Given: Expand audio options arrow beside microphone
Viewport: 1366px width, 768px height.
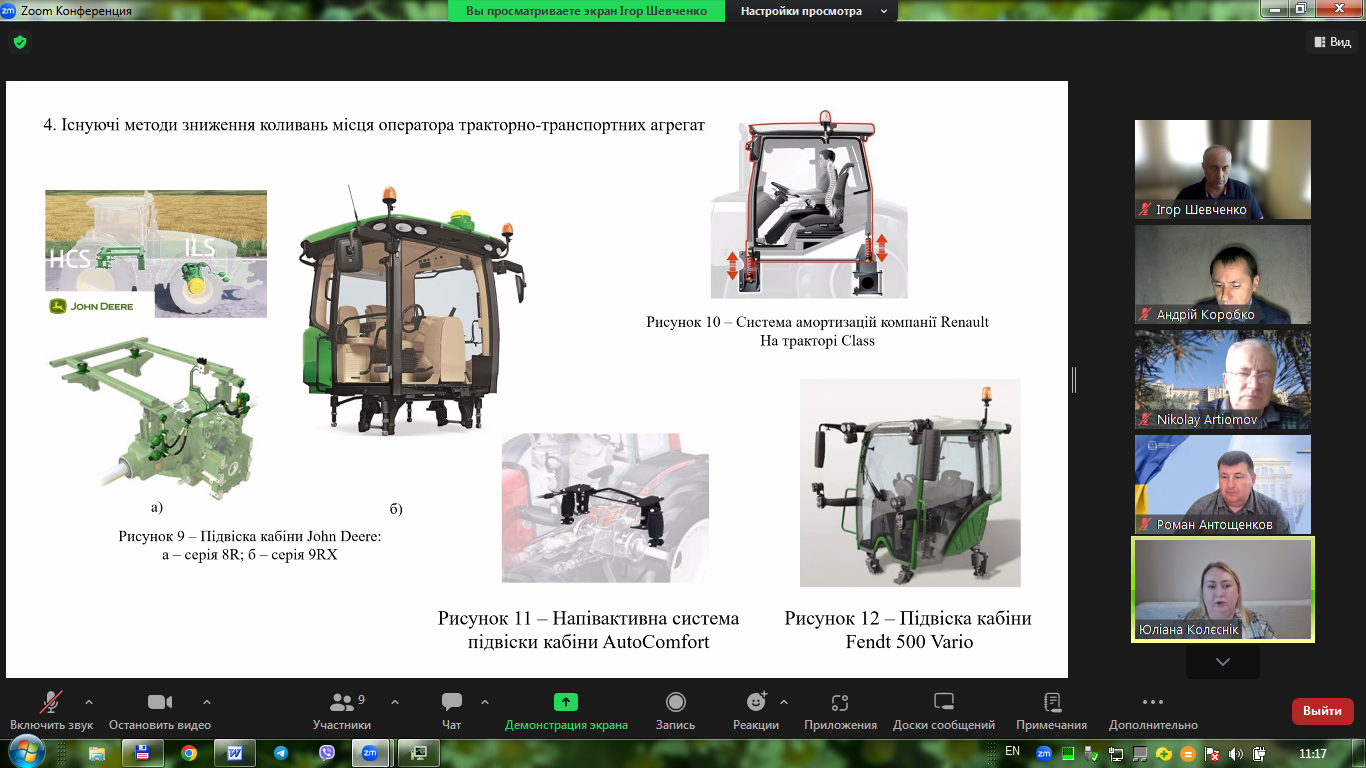Looking at the screenshot, I should point(89,701).
